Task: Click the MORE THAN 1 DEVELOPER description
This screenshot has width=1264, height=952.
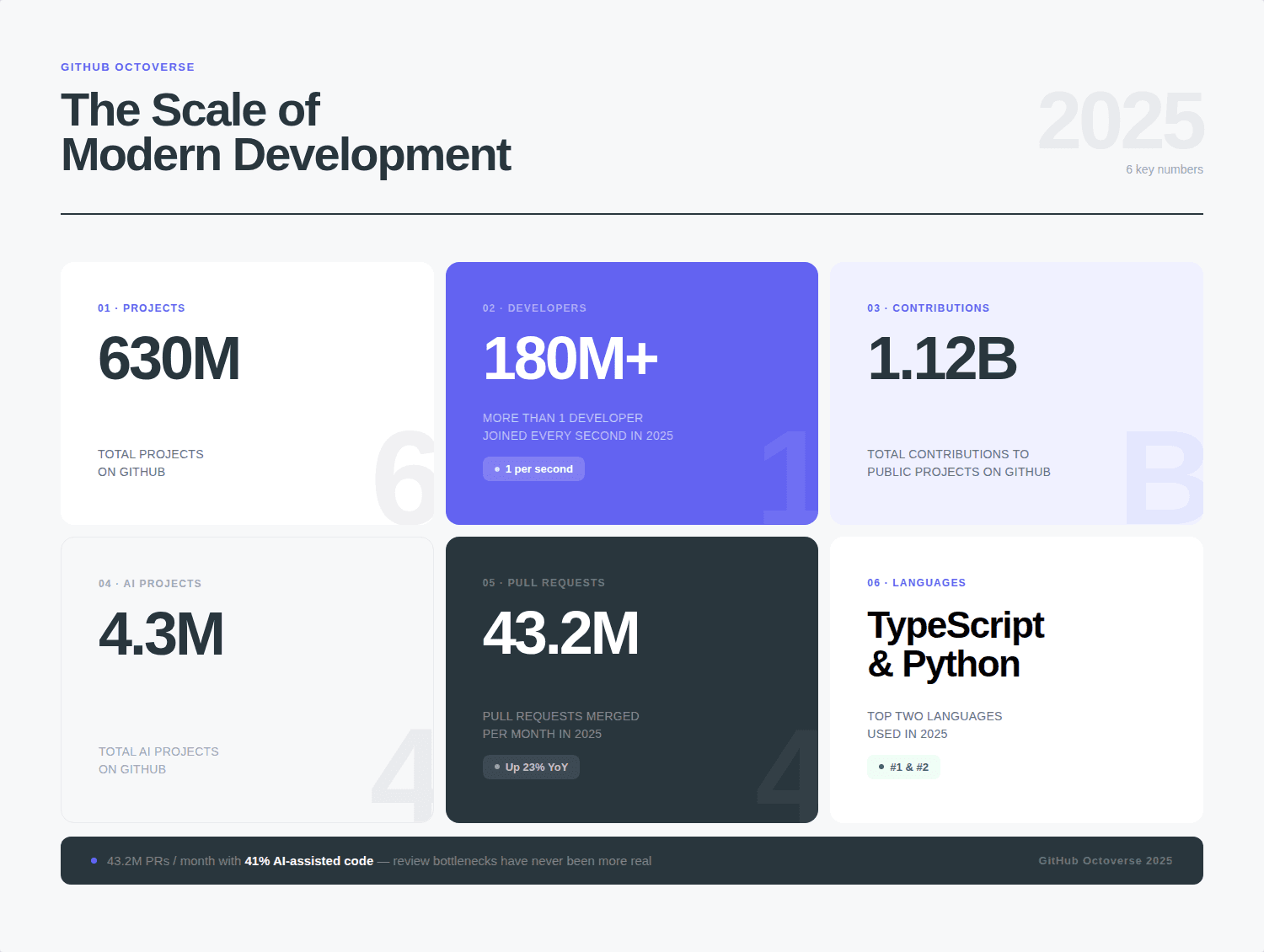Action: click(578, 426)
